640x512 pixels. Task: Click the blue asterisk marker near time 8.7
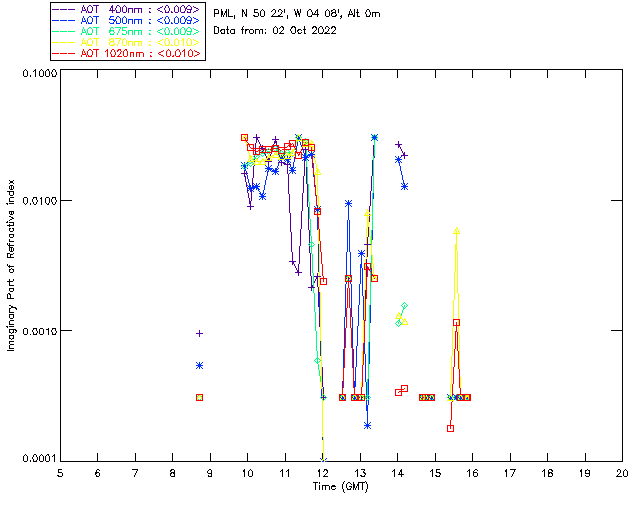pyautogui.click(x=200, y=366)
